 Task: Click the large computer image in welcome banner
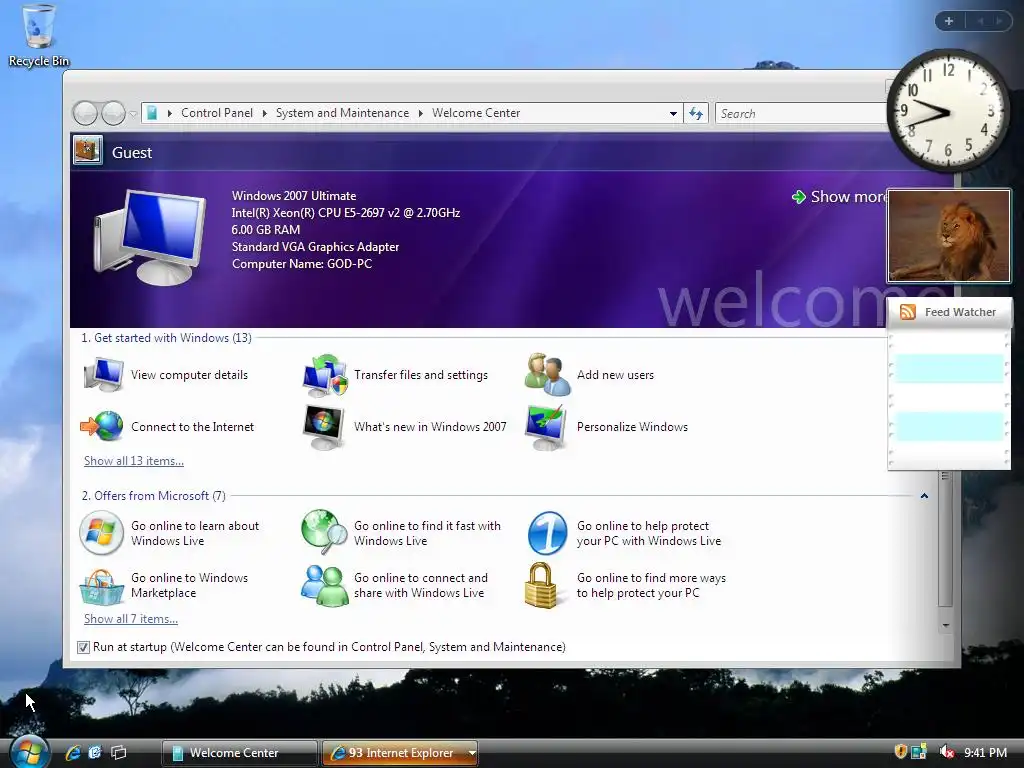pyautogui.click(x=150, y=237)
